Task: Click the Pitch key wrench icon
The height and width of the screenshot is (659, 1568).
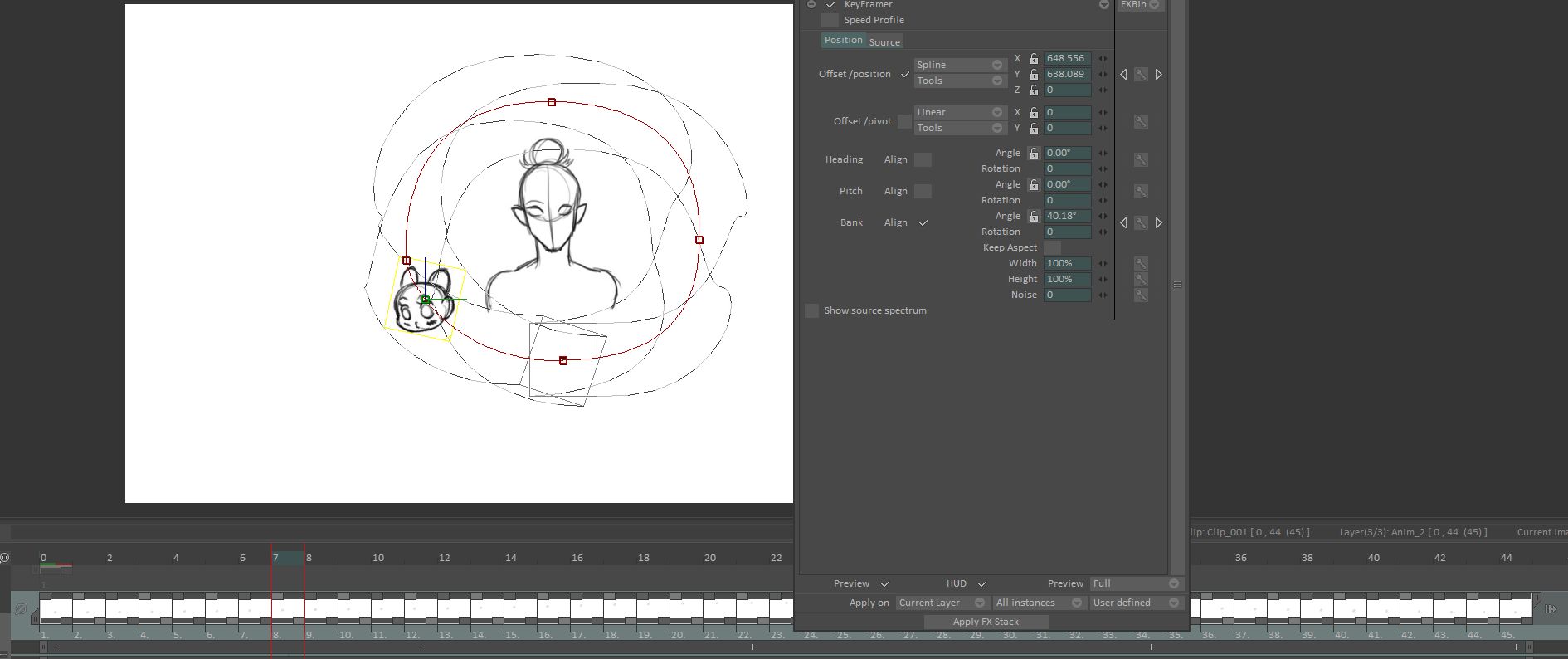Action: point(1141,191)
